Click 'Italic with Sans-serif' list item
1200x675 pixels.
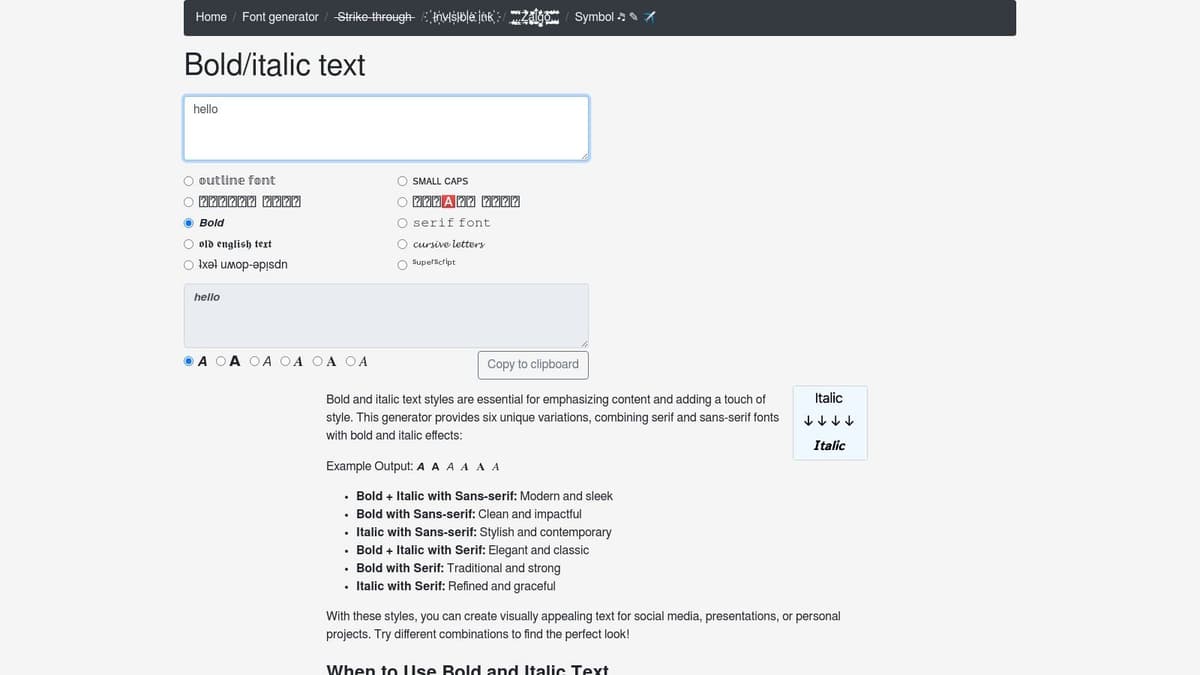pyautogui.click(x=483, y=532)
